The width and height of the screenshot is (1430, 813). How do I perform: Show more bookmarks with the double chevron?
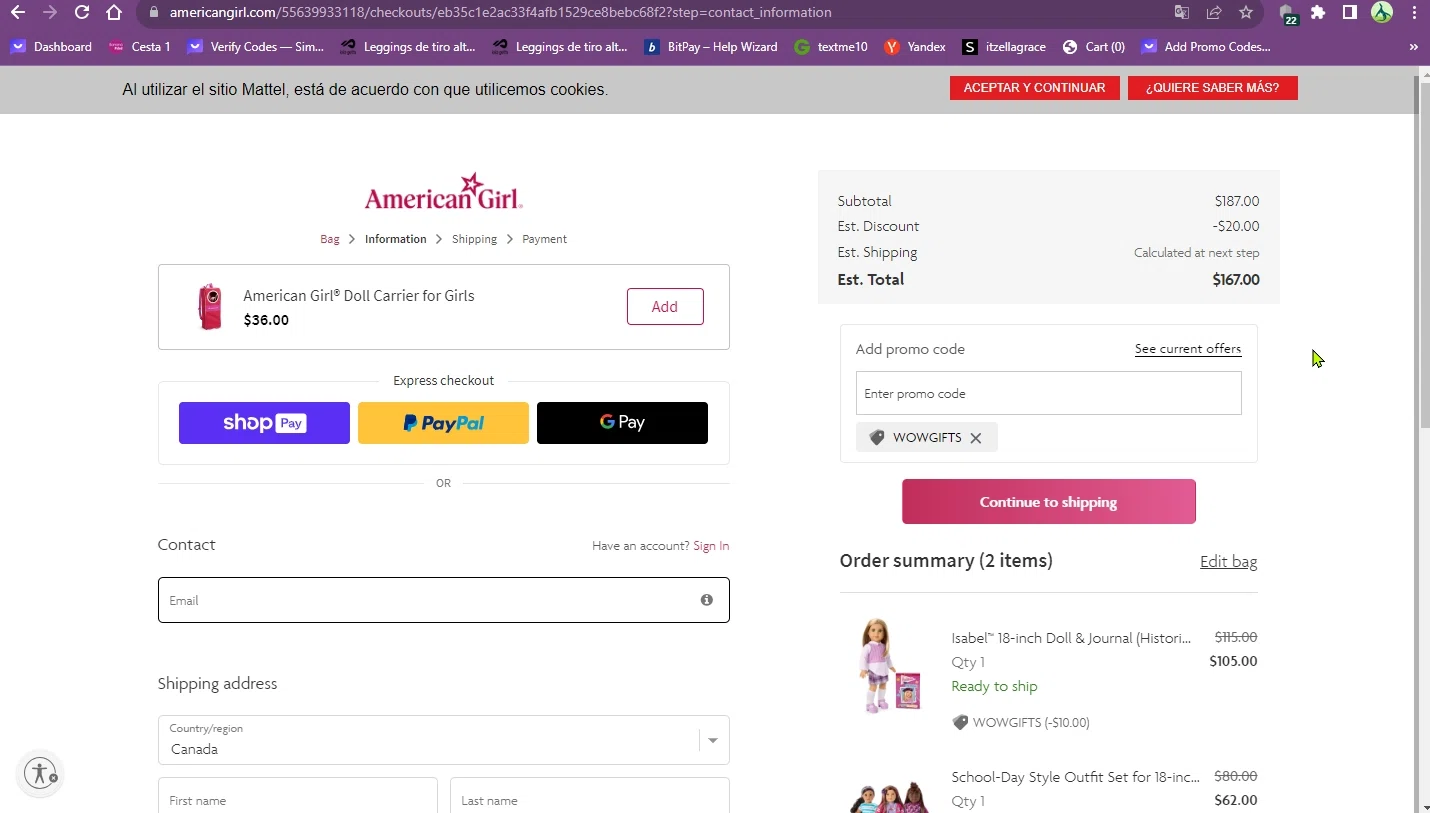coord(1413,47)
